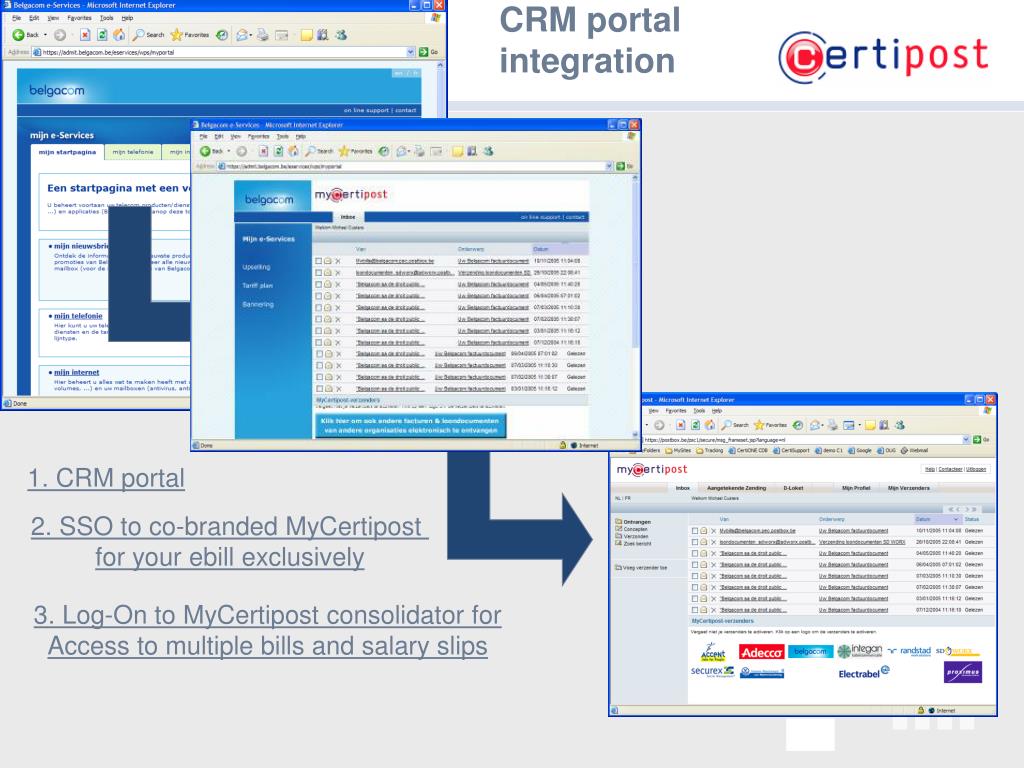This screenshot has width=1024, height=768.
Task: Check the third message checkbox in the middle window
Action: [x=319, y=284]
